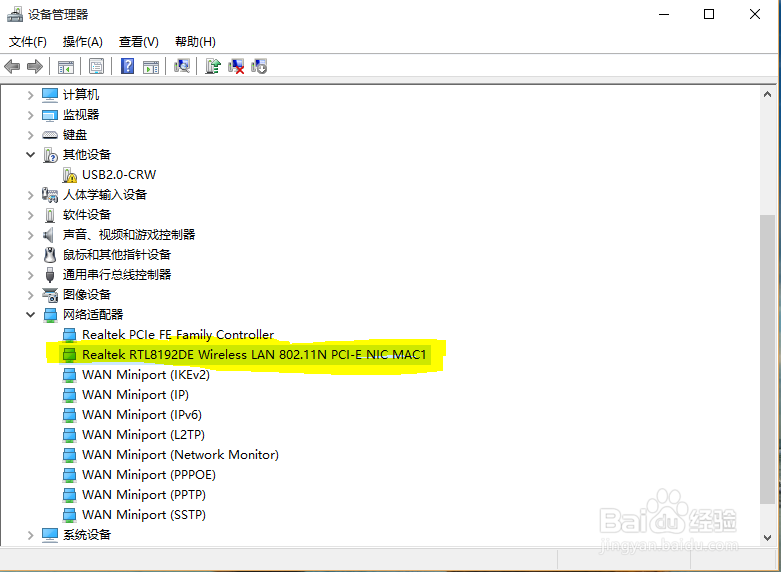Click the 声音、视频和游戏控制器 speaker icon

click(x=48, y=235)
